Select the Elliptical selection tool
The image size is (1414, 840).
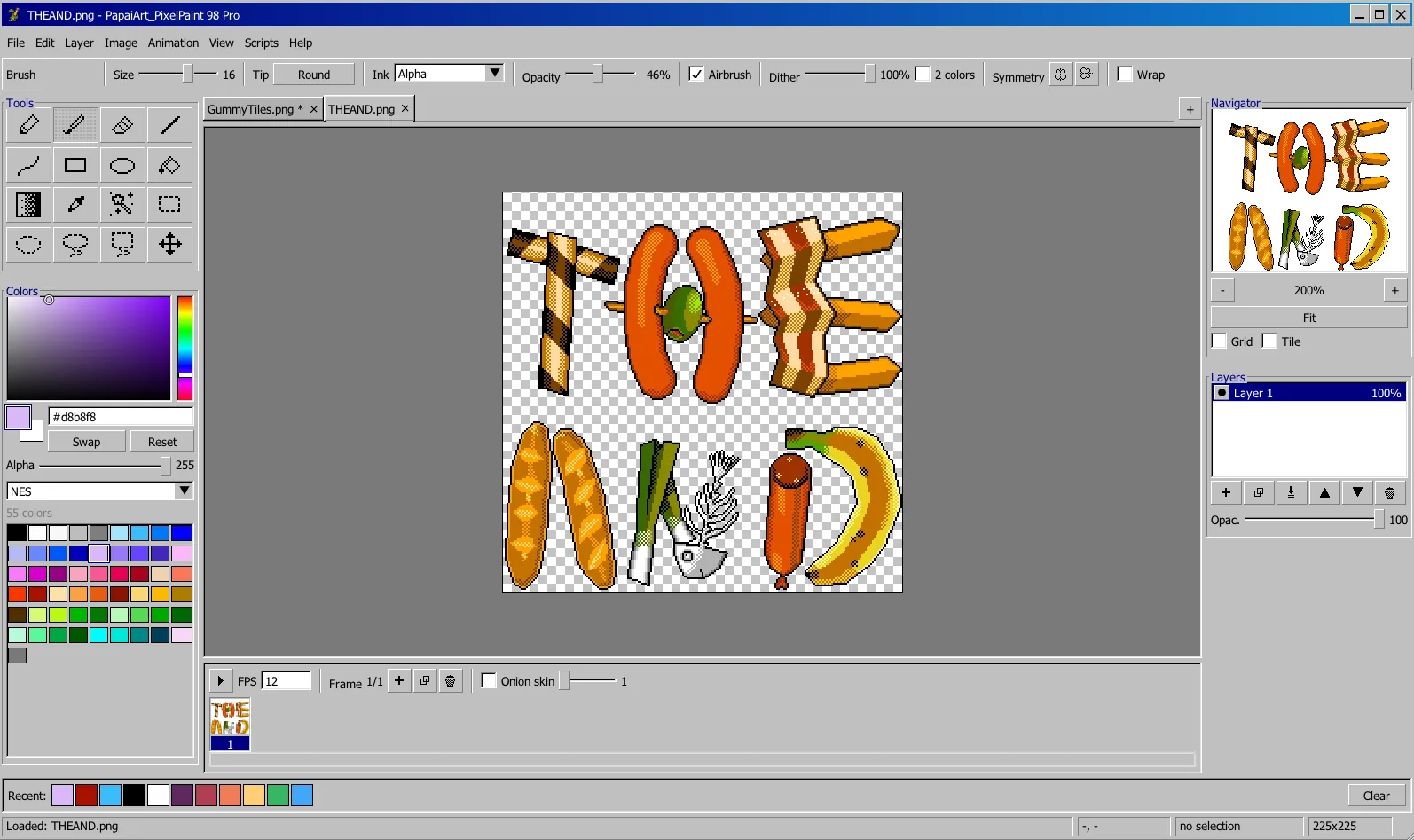pyautogui.click(x=28, y=244)
